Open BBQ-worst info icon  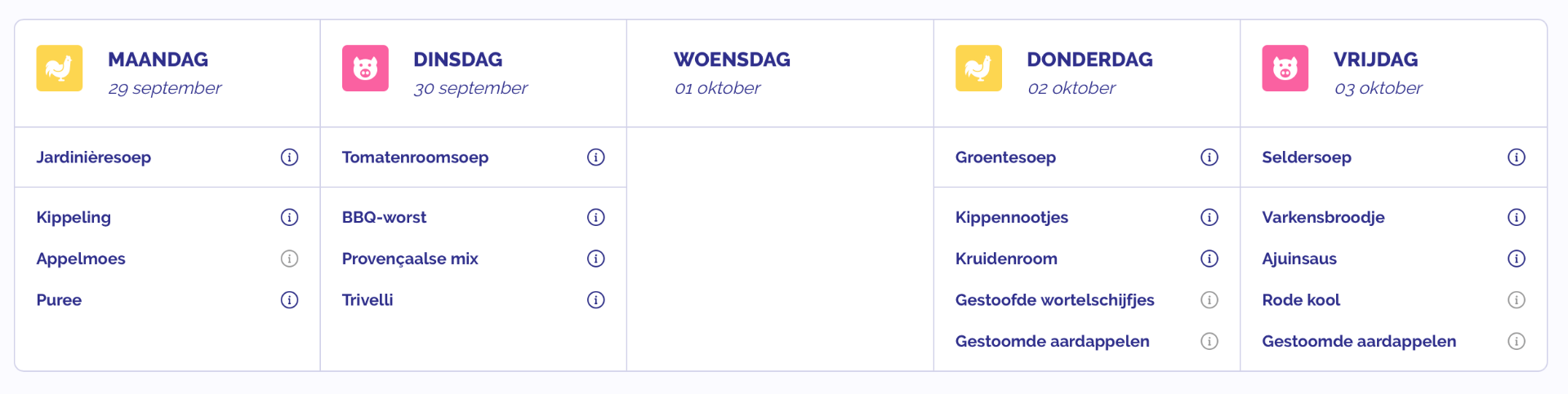tap(596, 217)
